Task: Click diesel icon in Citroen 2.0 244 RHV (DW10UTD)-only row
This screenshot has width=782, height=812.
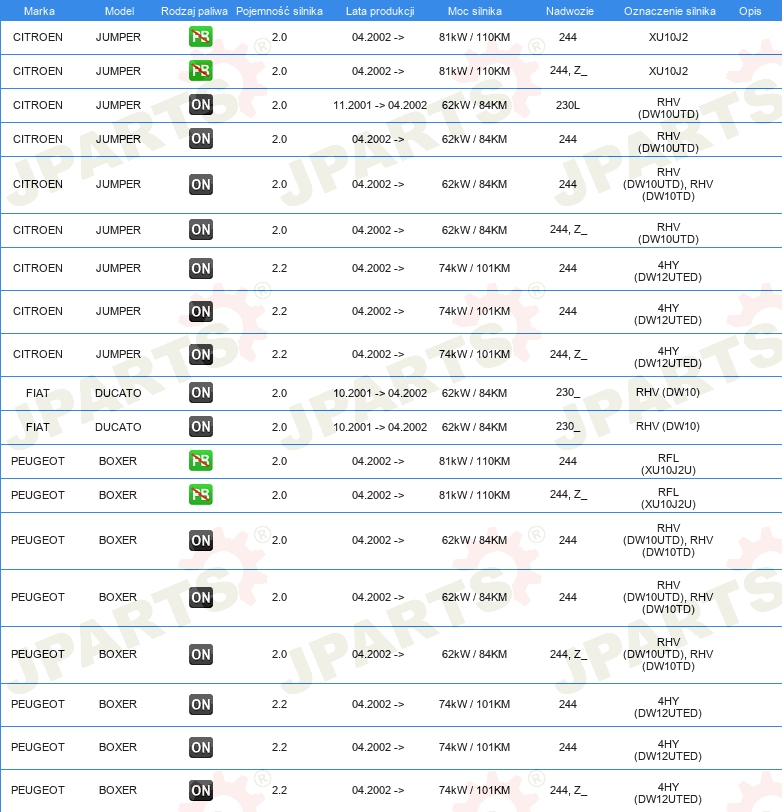Action: 200,139
